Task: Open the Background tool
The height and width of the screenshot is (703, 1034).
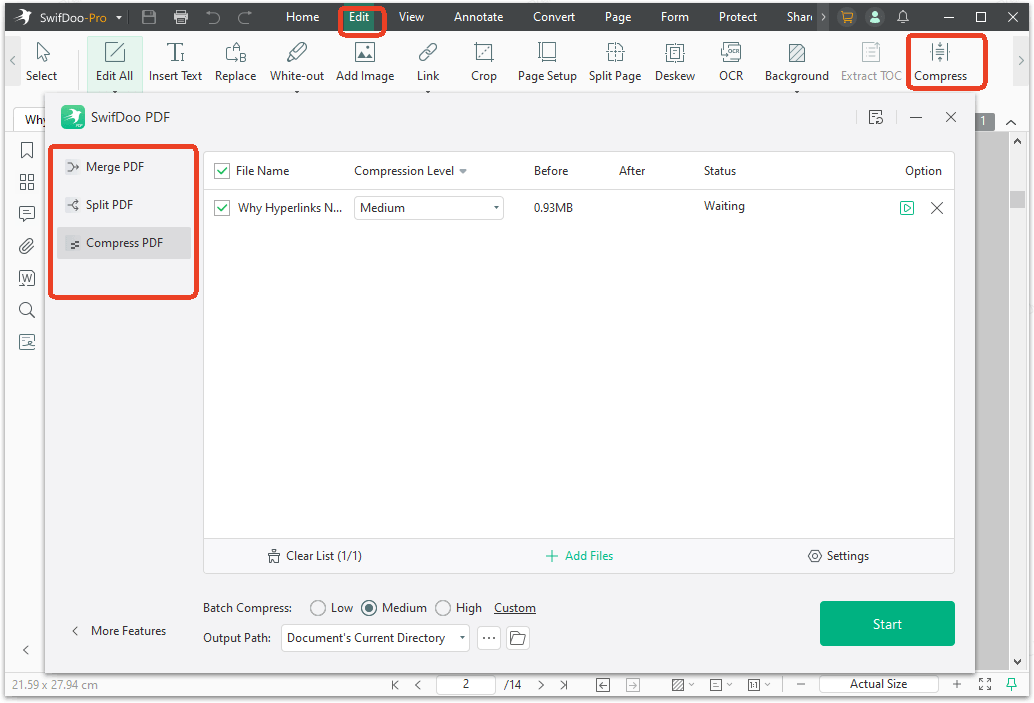Action: (x=797, y=61)
